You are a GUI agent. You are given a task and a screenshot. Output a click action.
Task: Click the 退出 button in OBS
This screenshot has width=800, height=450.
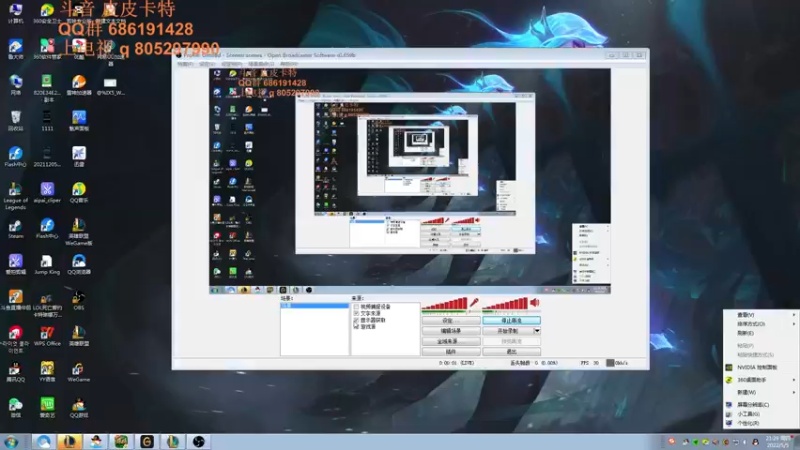[511, 352]
